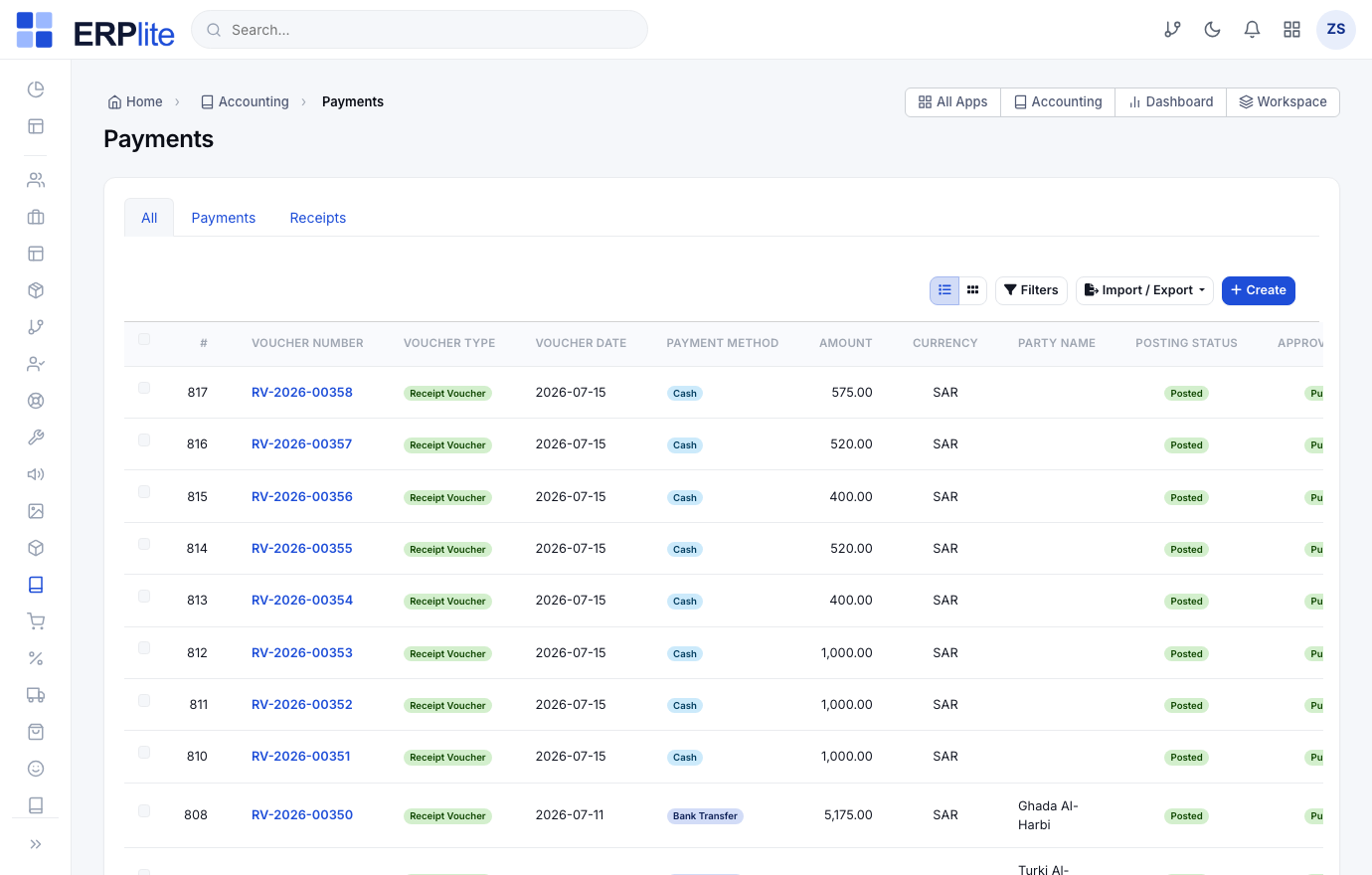Screen dimensions: 1372x875
Task: Open voucher RV-2026-00355
Action: point(302,548)
